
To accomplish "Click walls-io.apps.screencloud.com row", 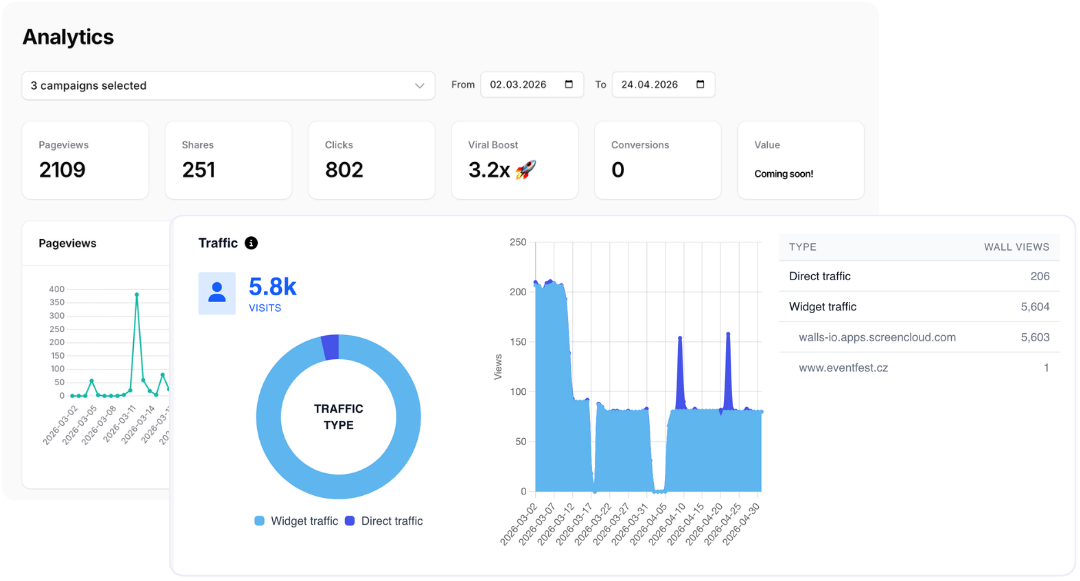I will tap(919, 337).
